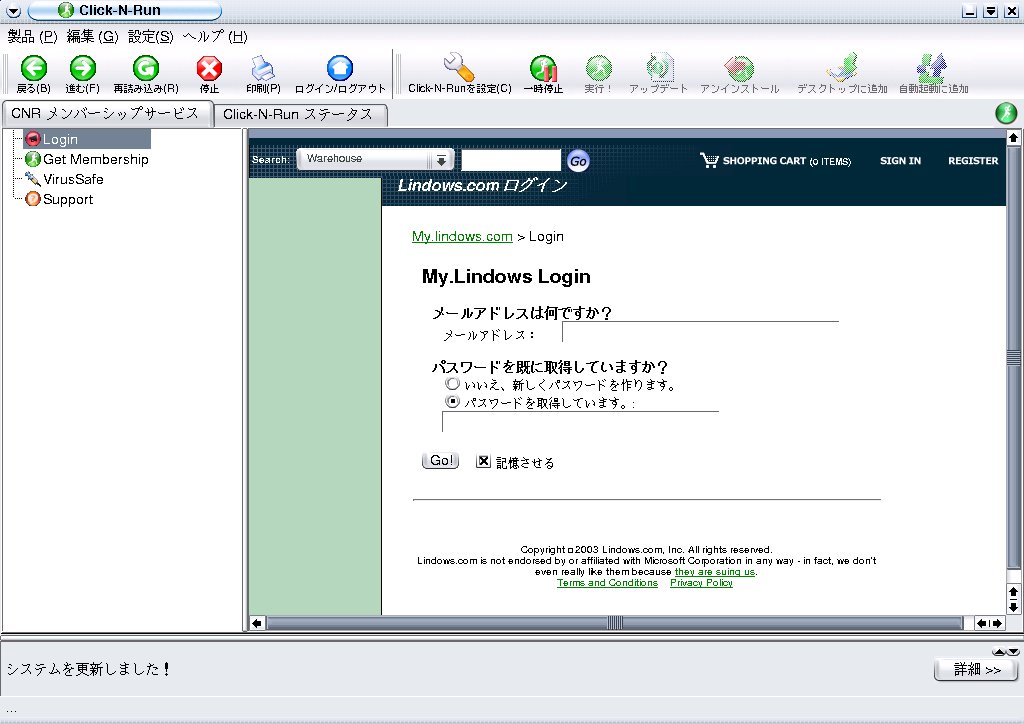1024x724 pixels.
Task: Select radio 'パスワードを取得しています'
Action: (452, 401)
